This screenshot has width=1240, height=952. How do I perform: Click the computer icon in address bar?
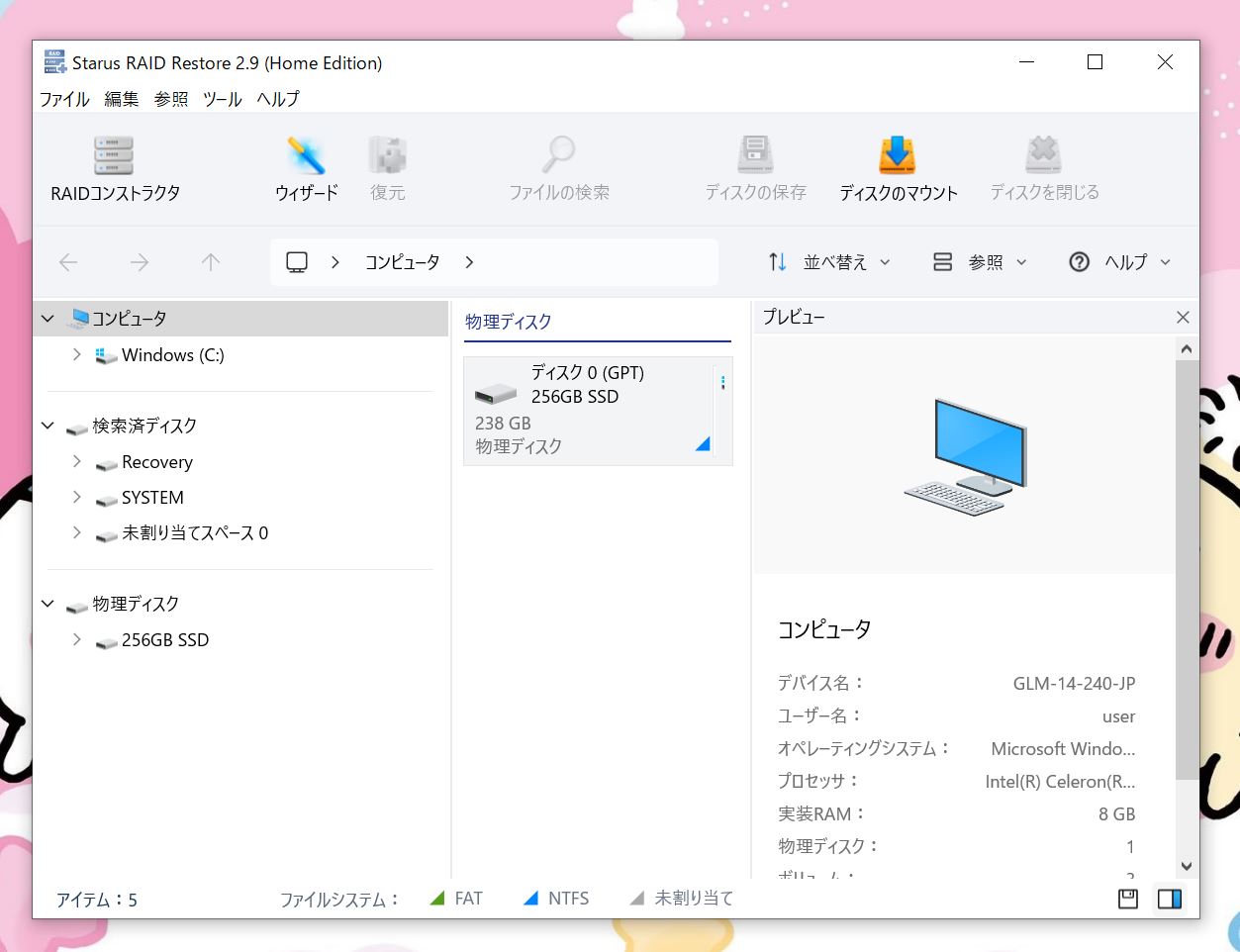[297, 262]
